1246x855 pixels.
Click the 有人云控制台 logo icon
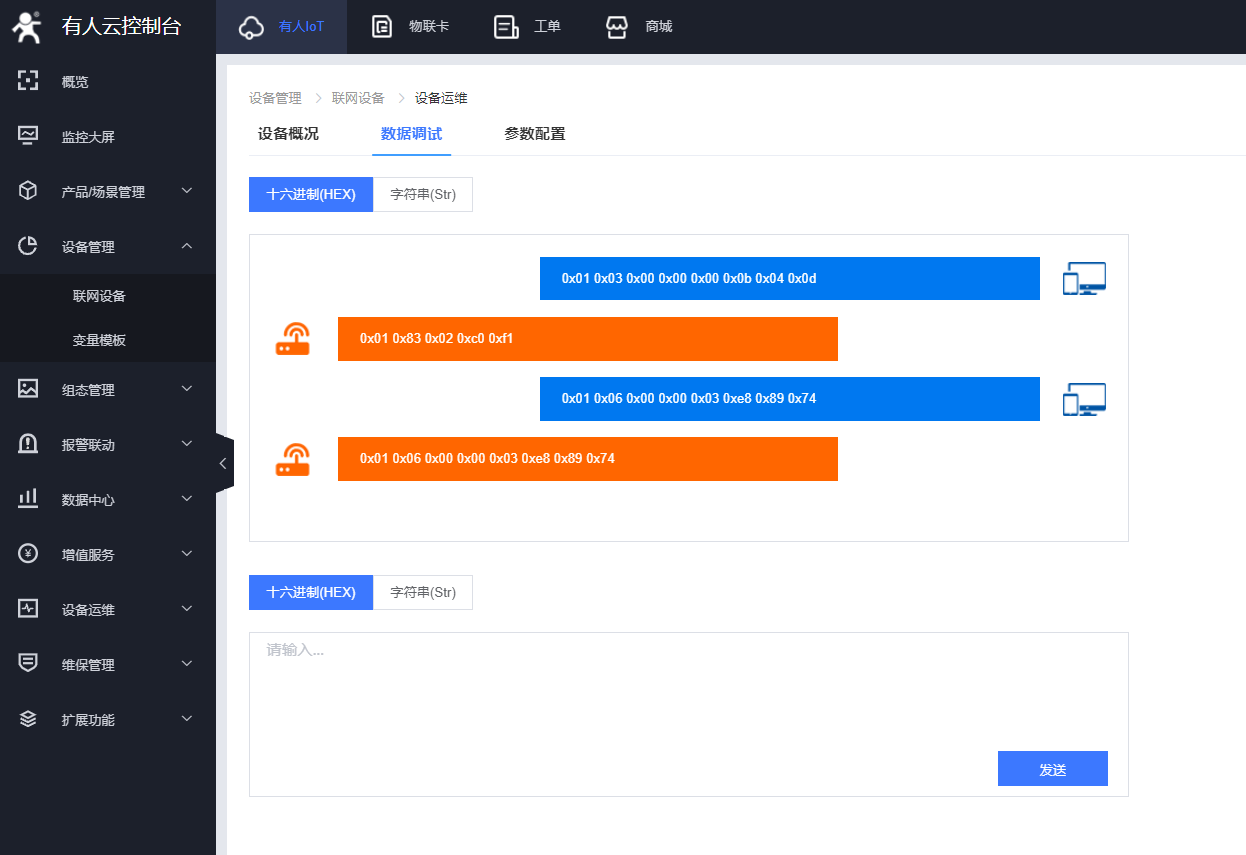pyautogui.click(x=28, y=27)
